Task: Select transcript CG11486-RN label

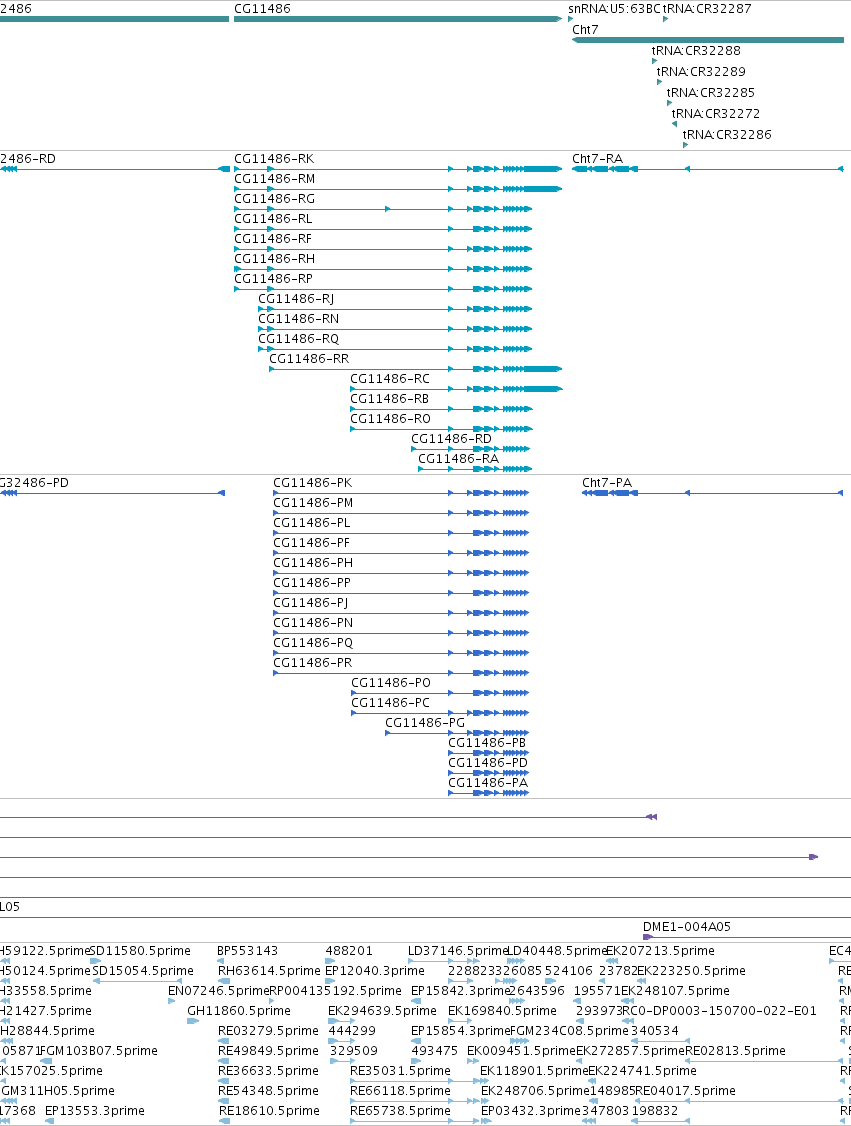Action: pyautogui.click(x=299, y=318)
